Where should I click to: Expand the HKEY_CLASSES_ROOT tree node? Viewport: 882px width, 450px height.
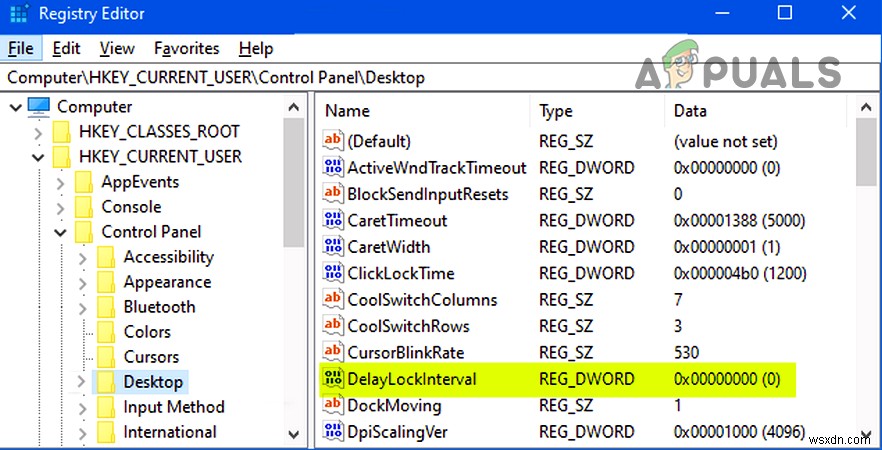pyautogui.click(x=38, y=132)
